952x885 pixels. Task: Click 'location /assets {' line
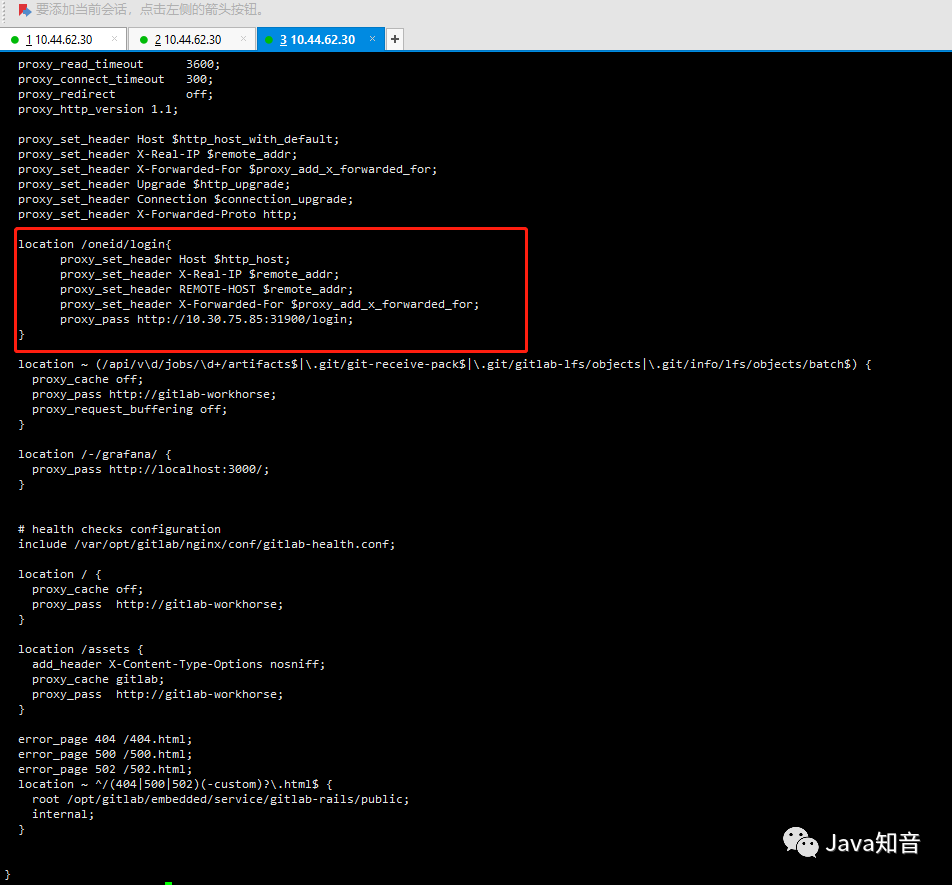(81, 649)
